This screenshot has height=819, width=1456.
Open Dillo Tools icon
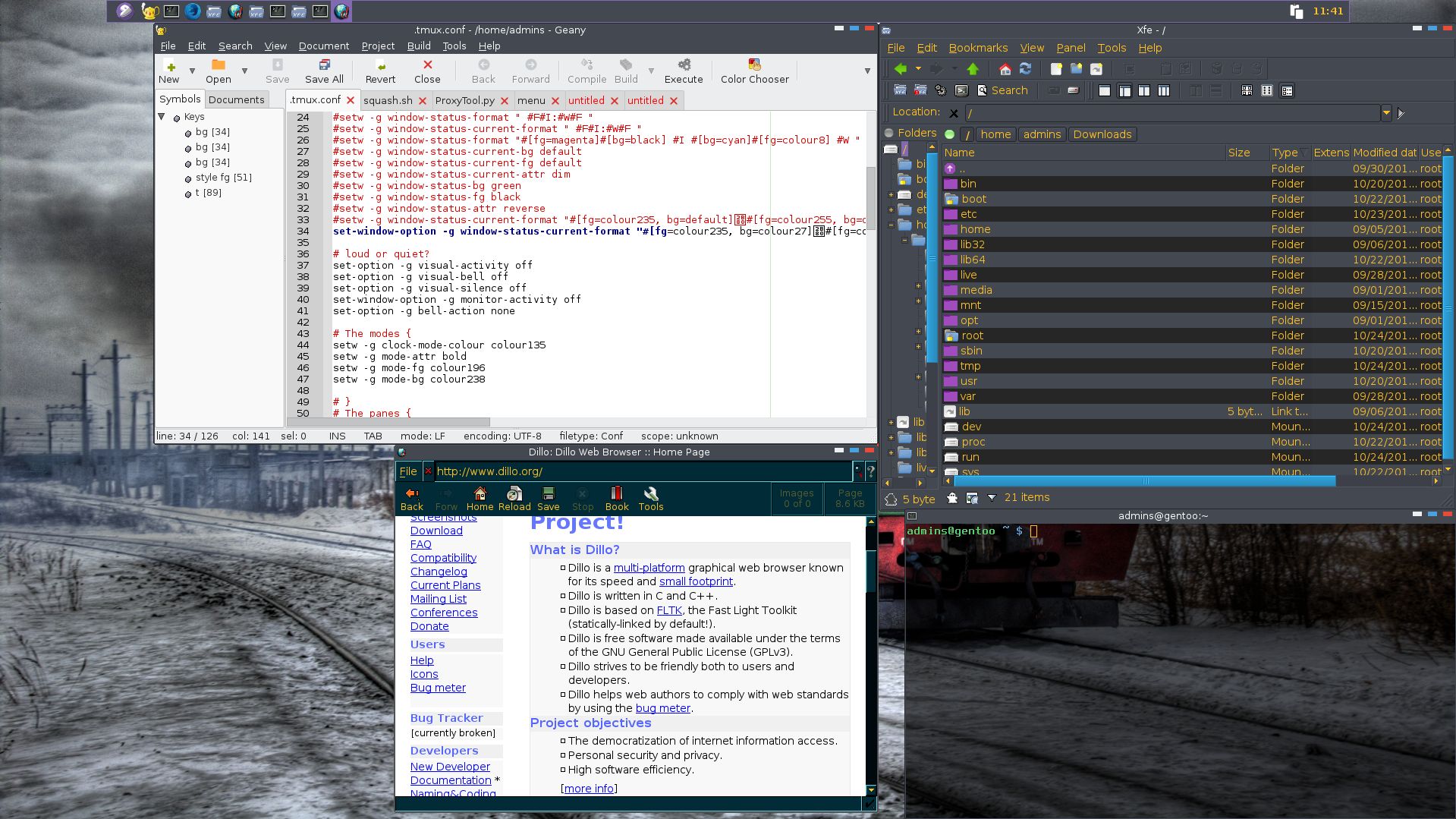(x=651, y=498)
